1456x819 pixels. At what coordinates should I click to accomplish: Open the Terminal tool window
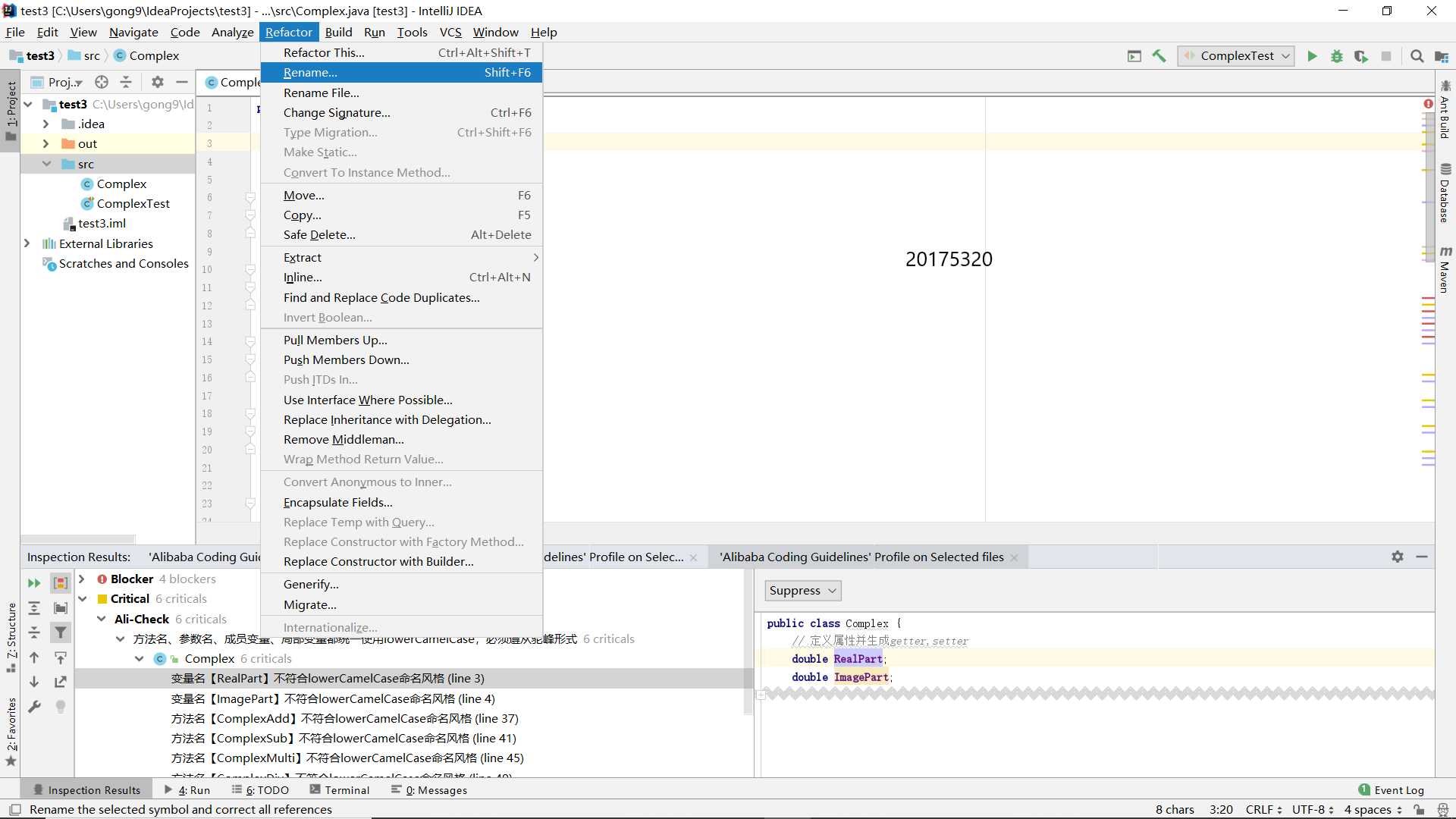tap(340, 790)
